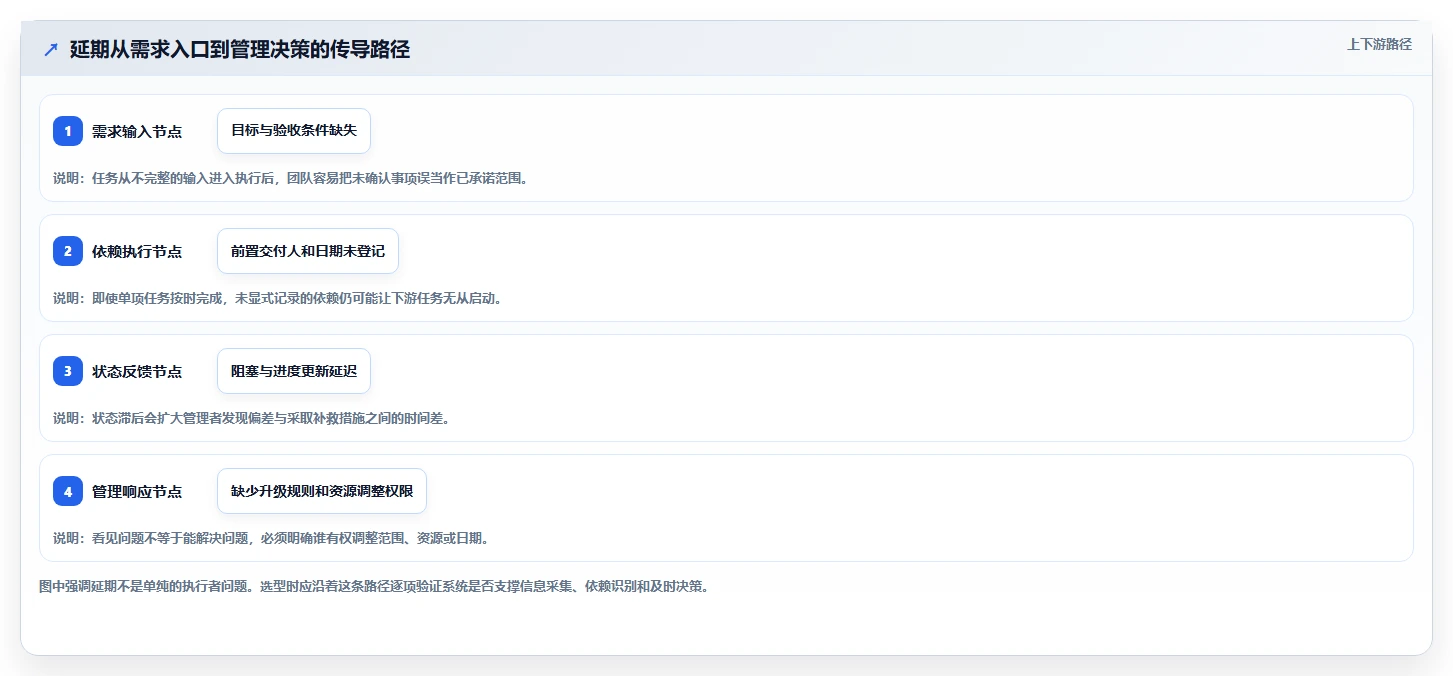Click the step 2 number badge

(68, 251)
